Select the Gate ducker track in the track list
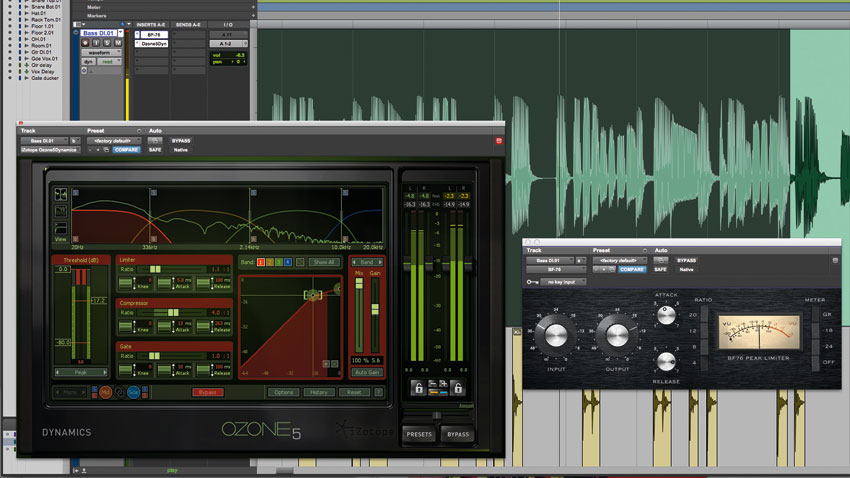The image size is (850, 478). pos(44,78)
